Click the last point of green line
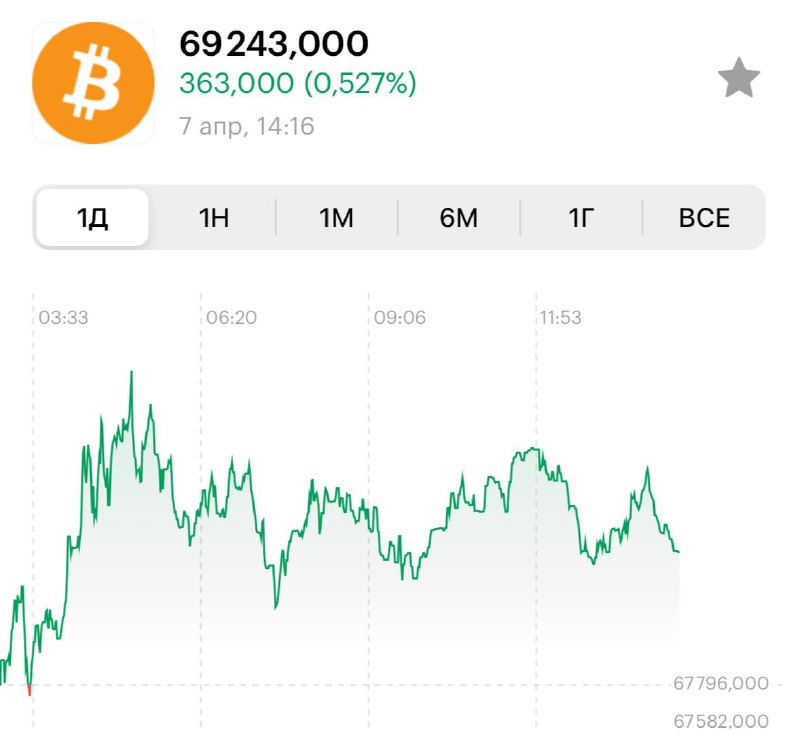Screen dimensions: 800x746 678,552
